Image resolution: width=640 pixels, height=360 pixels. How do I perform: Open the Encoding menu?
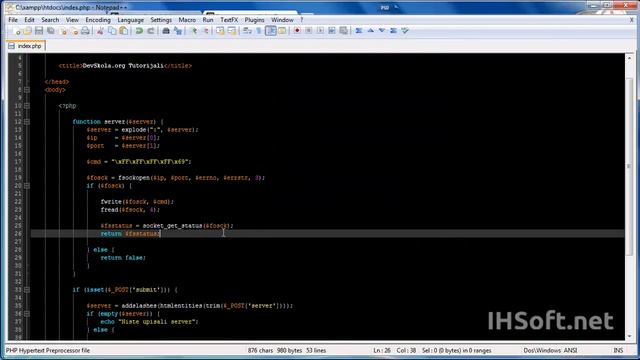click(98, 20)
